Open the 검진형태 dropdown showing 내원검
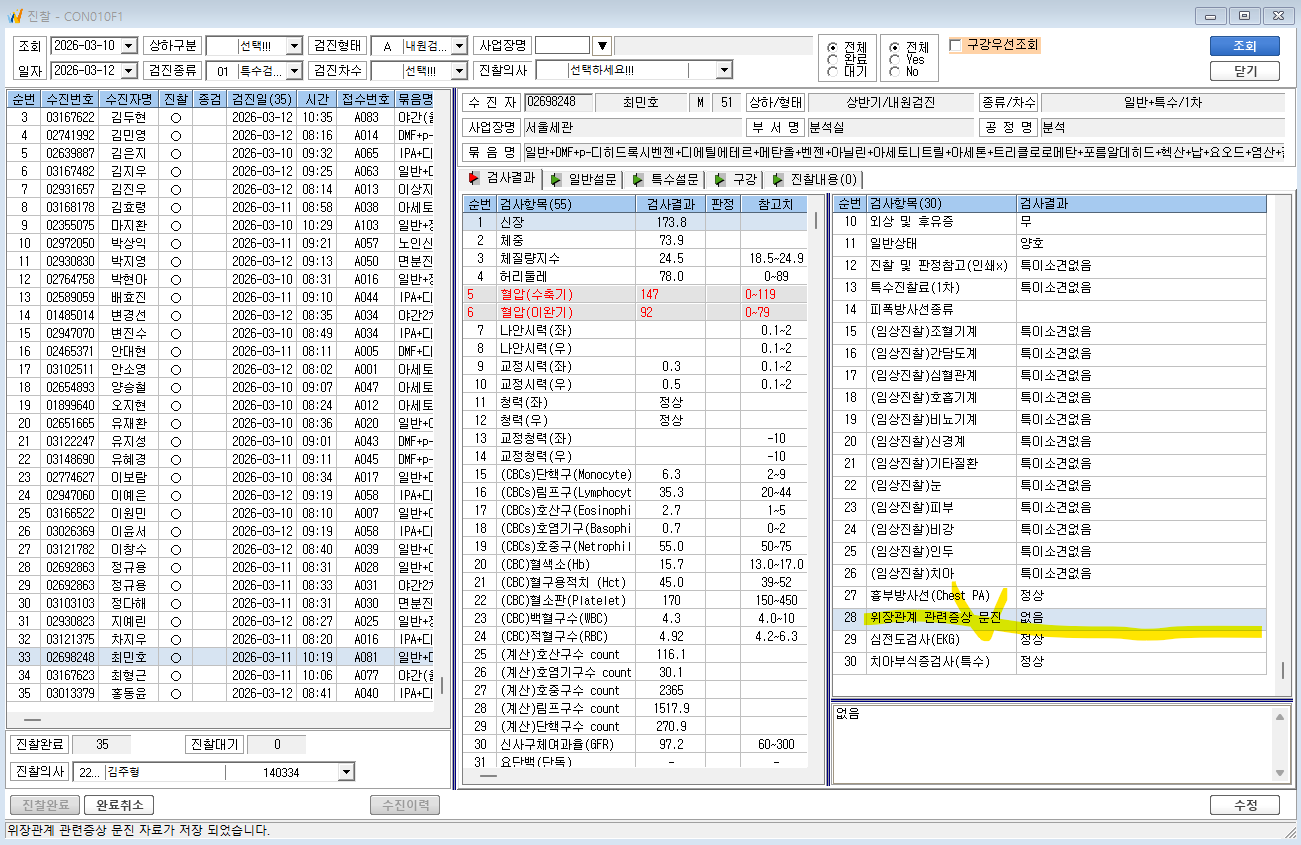Screen dimensions: 1301x845 (459, 46)
